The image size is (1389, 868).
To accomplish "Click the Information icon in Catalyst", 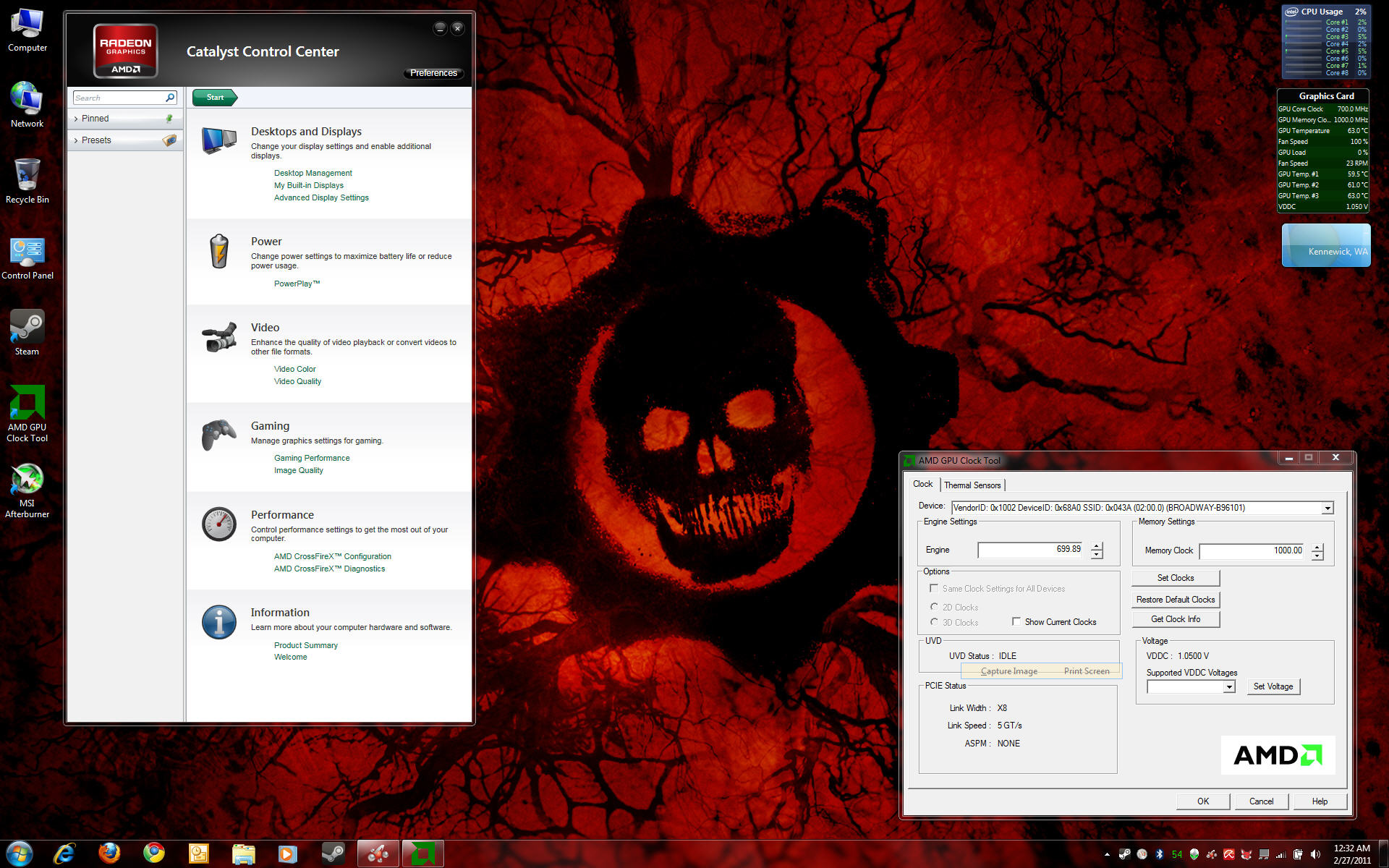I will [219, 622].
